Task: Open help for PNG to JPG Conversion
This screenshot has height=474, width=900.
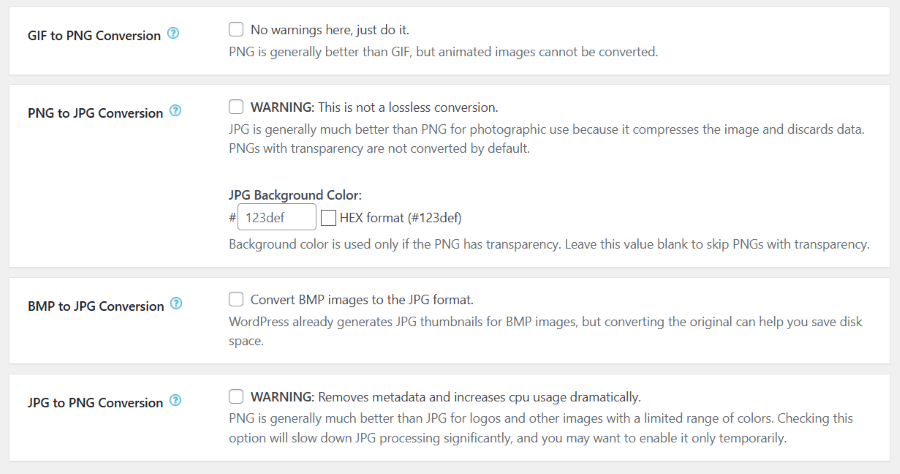Action: coord(176,111)
